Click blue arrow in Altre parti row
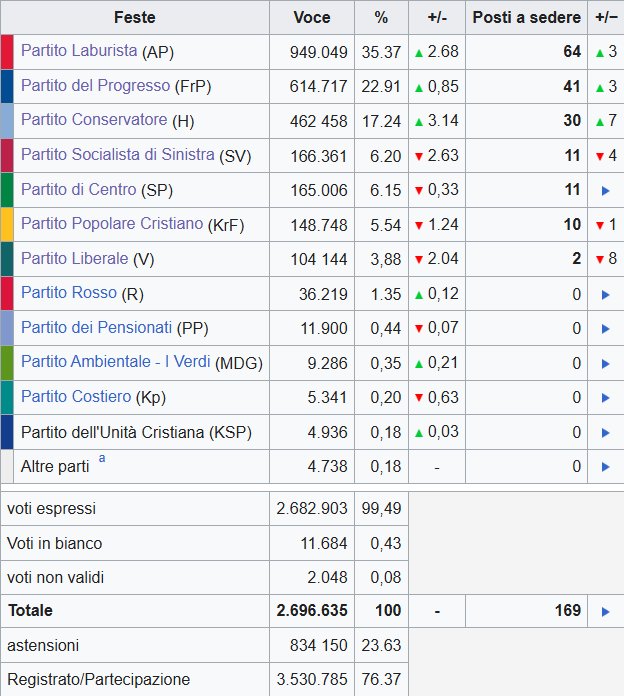Image resolution: width=624 pixels, height=696 pixels. (x=605, y=466)
